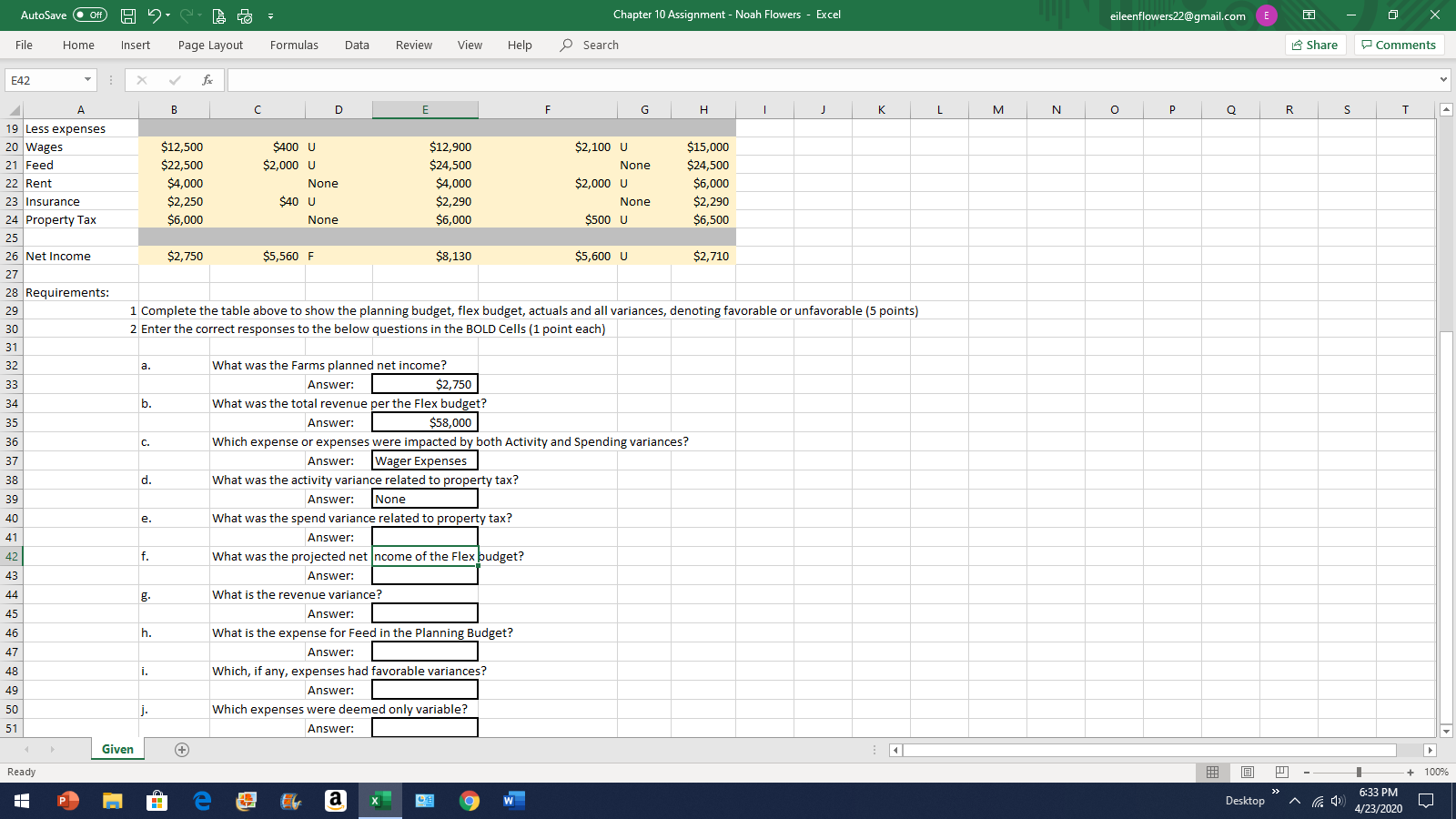Open Google Chrome from the taskbar

coord(470,801)
